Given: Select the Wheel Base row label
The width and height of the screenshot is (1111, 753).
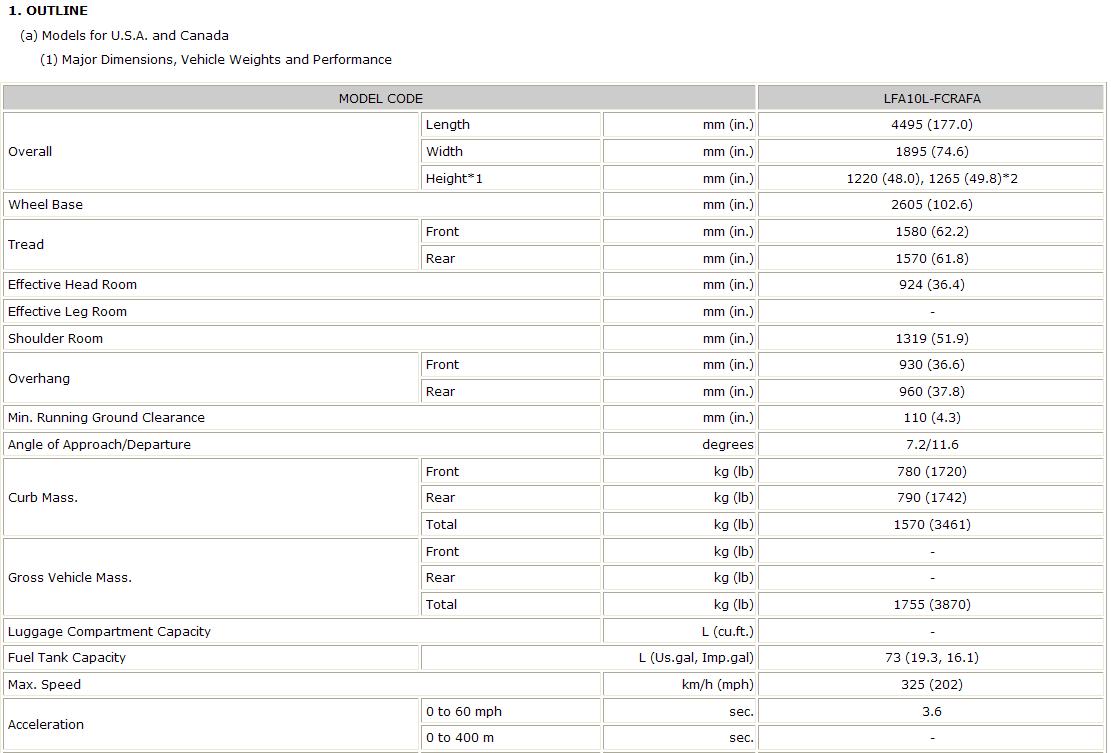Looking at the screenshot, I should click(x=46, y=205).
